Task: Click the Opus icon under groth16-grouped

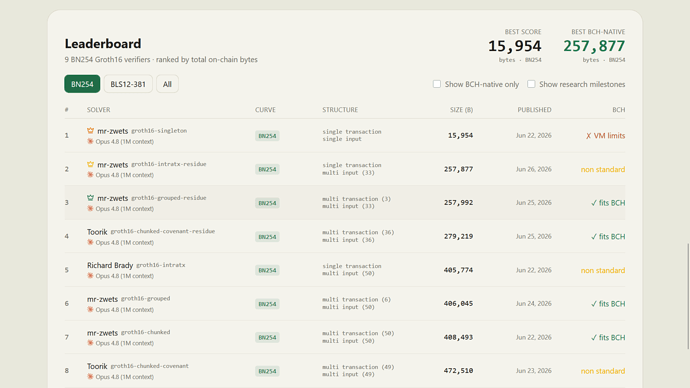Action: (90, 310)
